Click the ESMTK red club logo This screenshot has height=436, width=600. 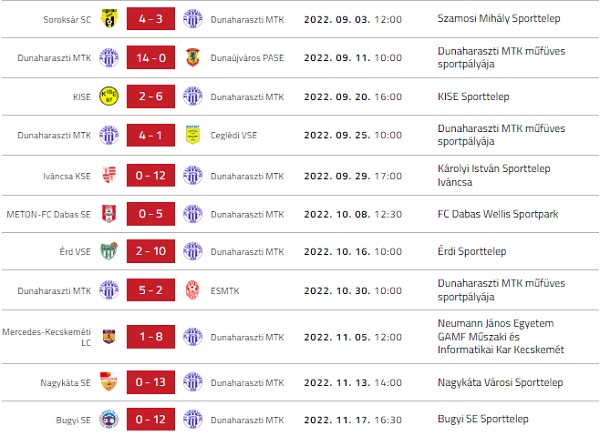[193, 290]
